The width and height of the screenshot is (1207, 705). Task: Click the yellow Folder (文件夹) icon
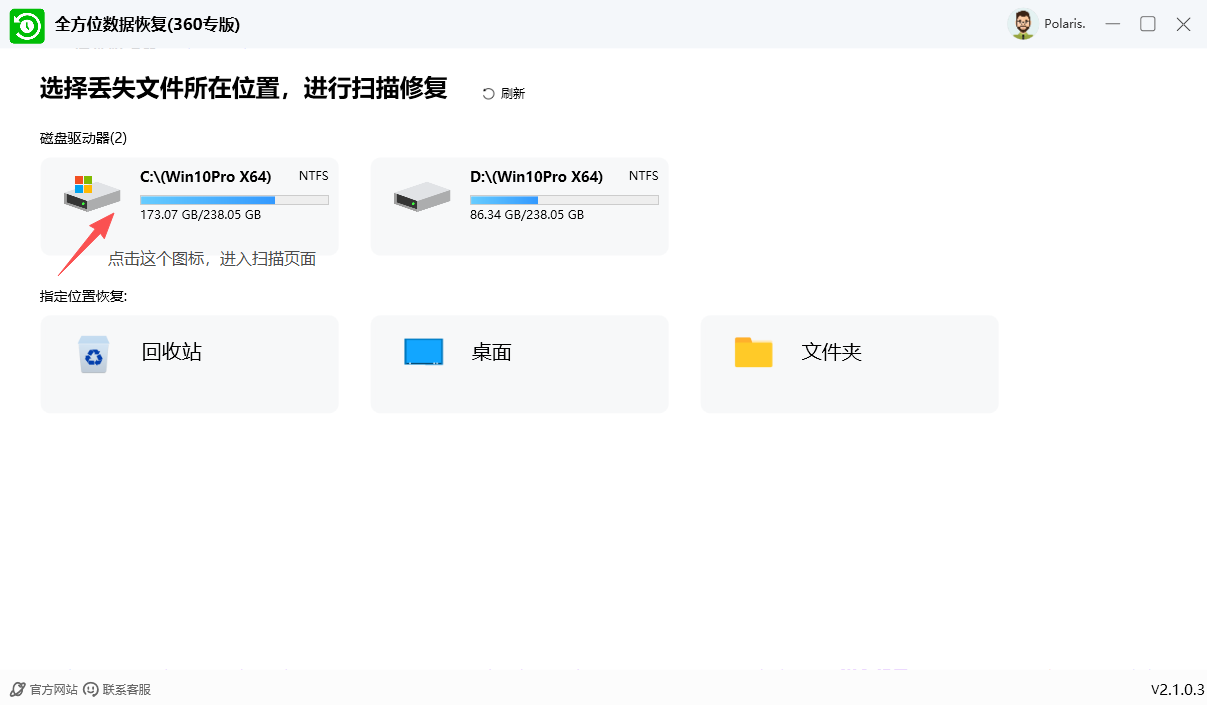pos(753,352)
